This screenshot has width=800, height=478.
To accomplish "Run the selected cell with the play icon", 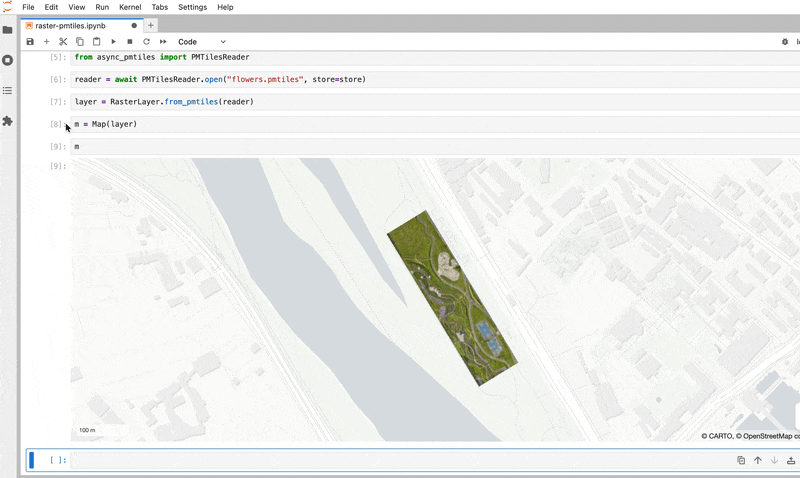I will [x=113, y=42].
